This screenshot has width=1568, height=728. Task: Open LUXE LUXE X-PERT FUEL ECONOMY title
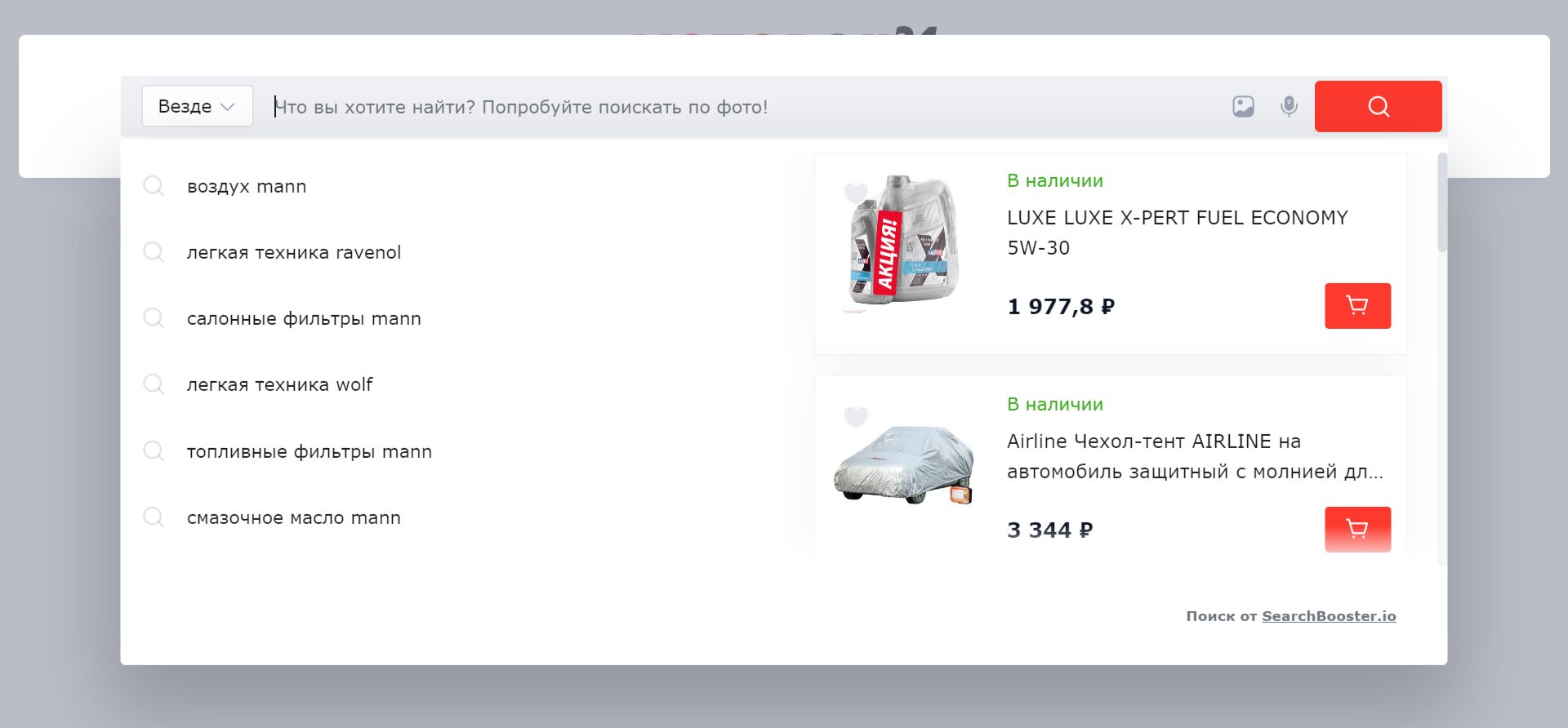pos(1177,233)
